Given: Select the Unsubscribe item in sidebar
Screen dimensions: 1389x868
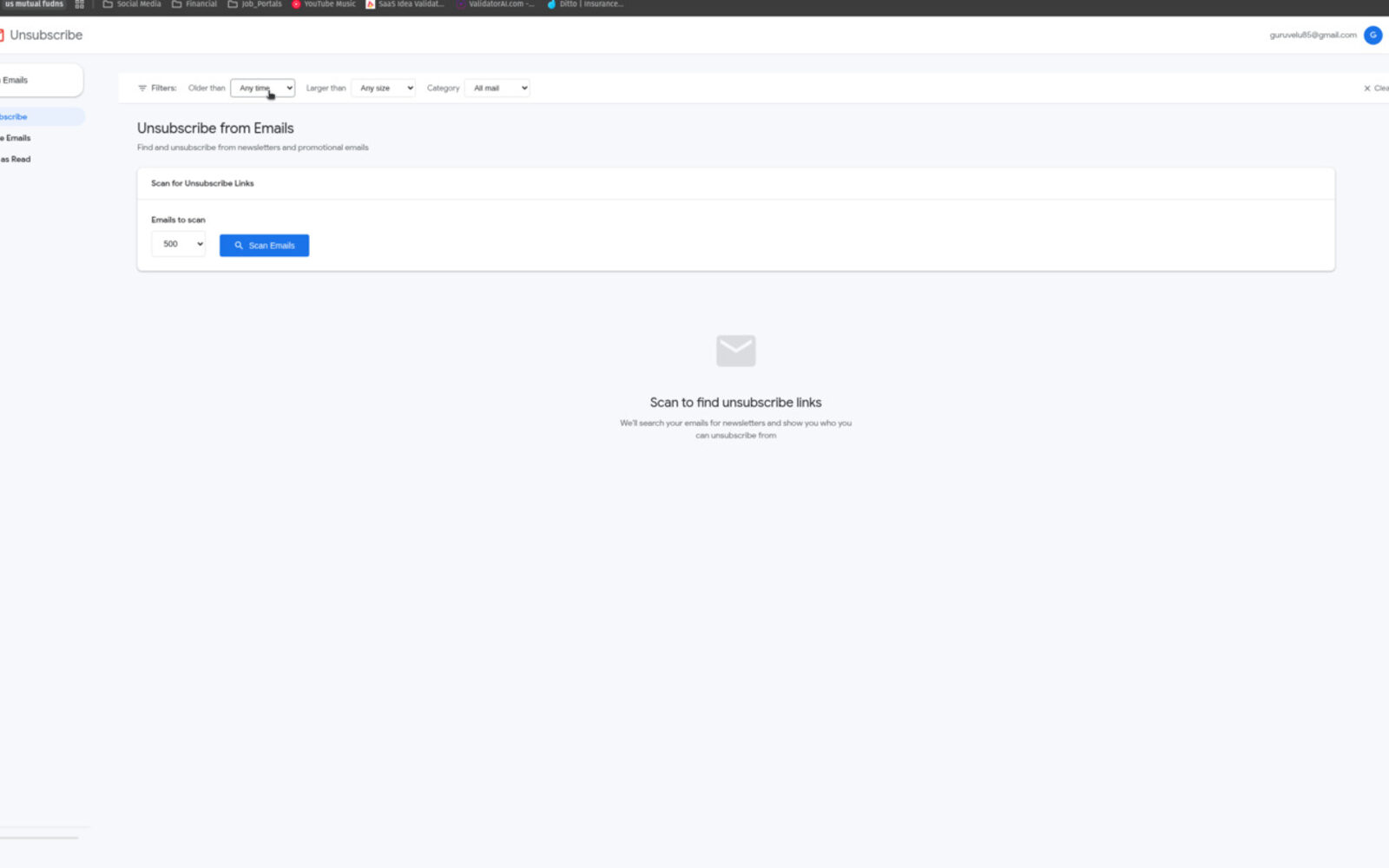Looking at the screenshot, I should click(x=41, y=116).
